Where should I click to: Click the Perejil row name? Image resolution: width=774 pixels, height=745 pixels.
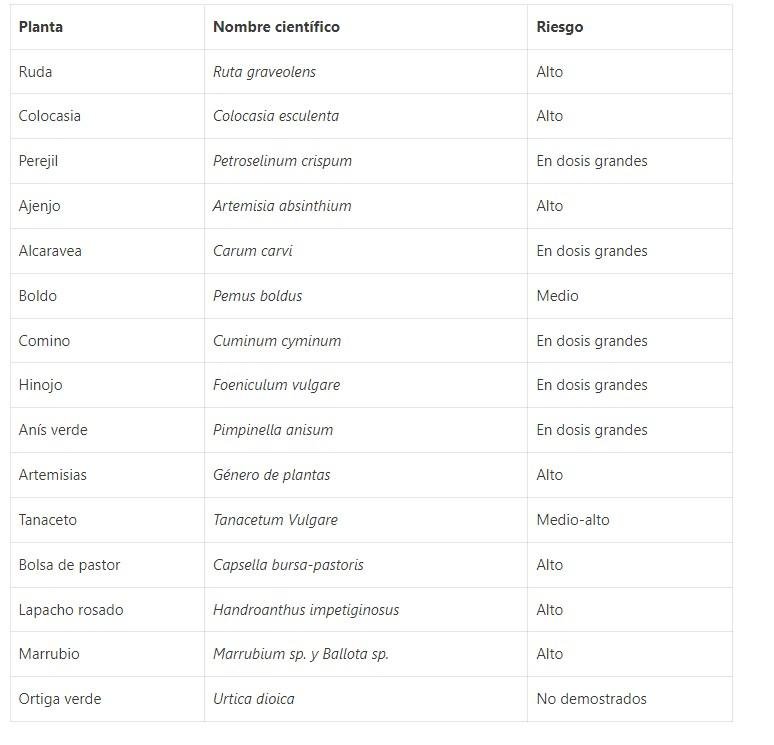tap(39, 161)
